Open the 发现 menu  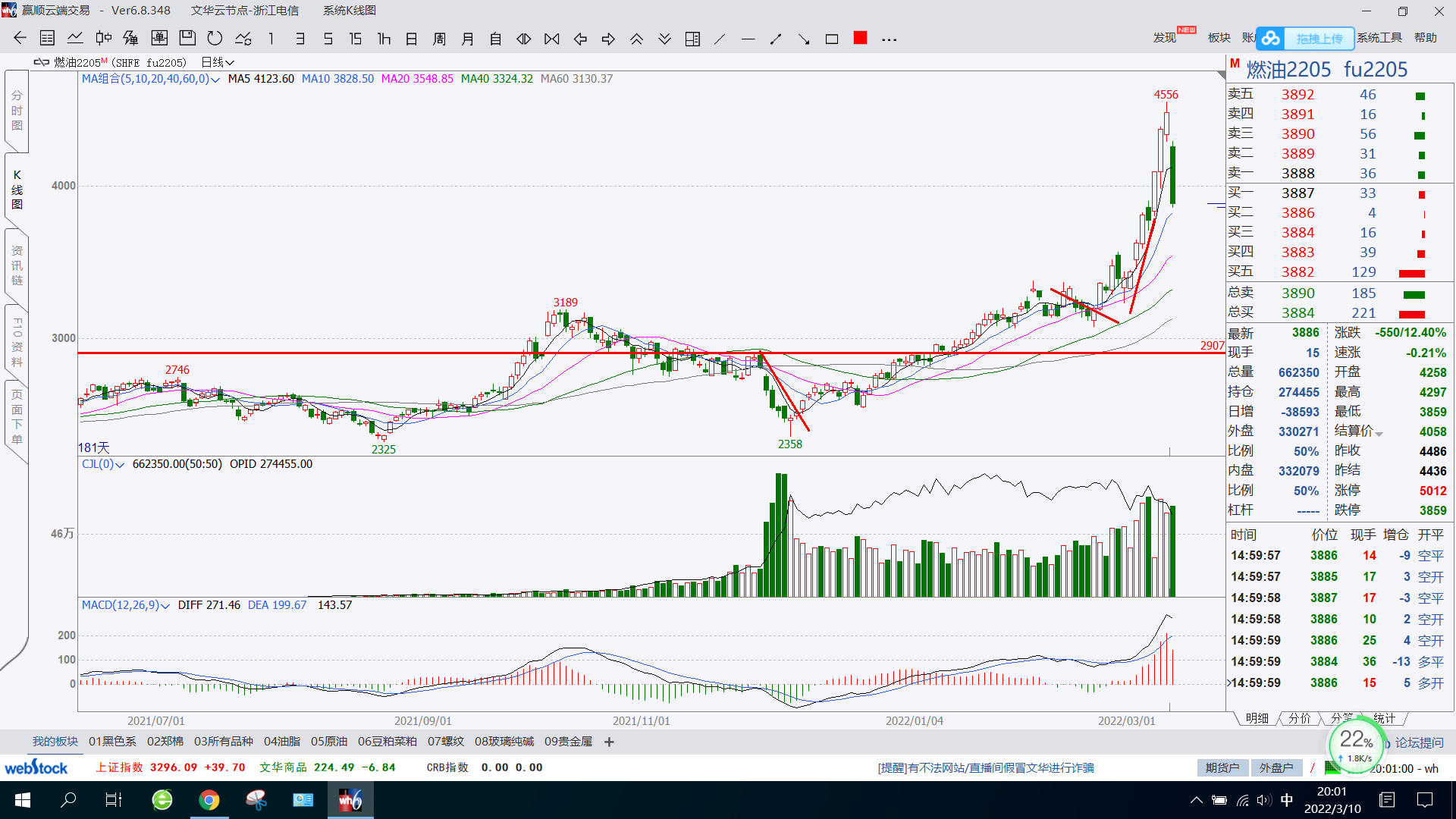[x=1165, y=38]
